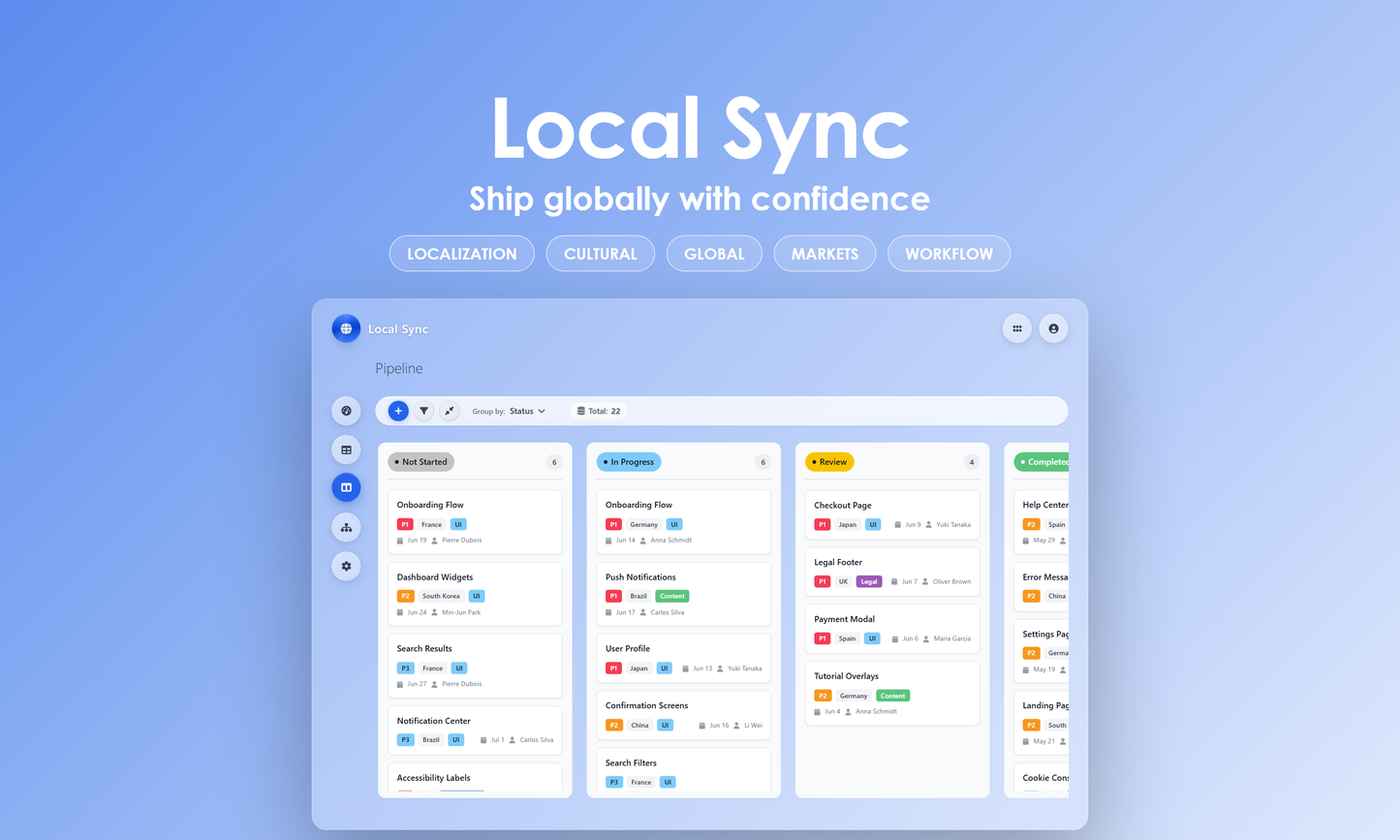Image resolution: width=1400 pixels, height=840 pixels.
Task: Open the Notification Center card
Action: click(x=475, y=731)
